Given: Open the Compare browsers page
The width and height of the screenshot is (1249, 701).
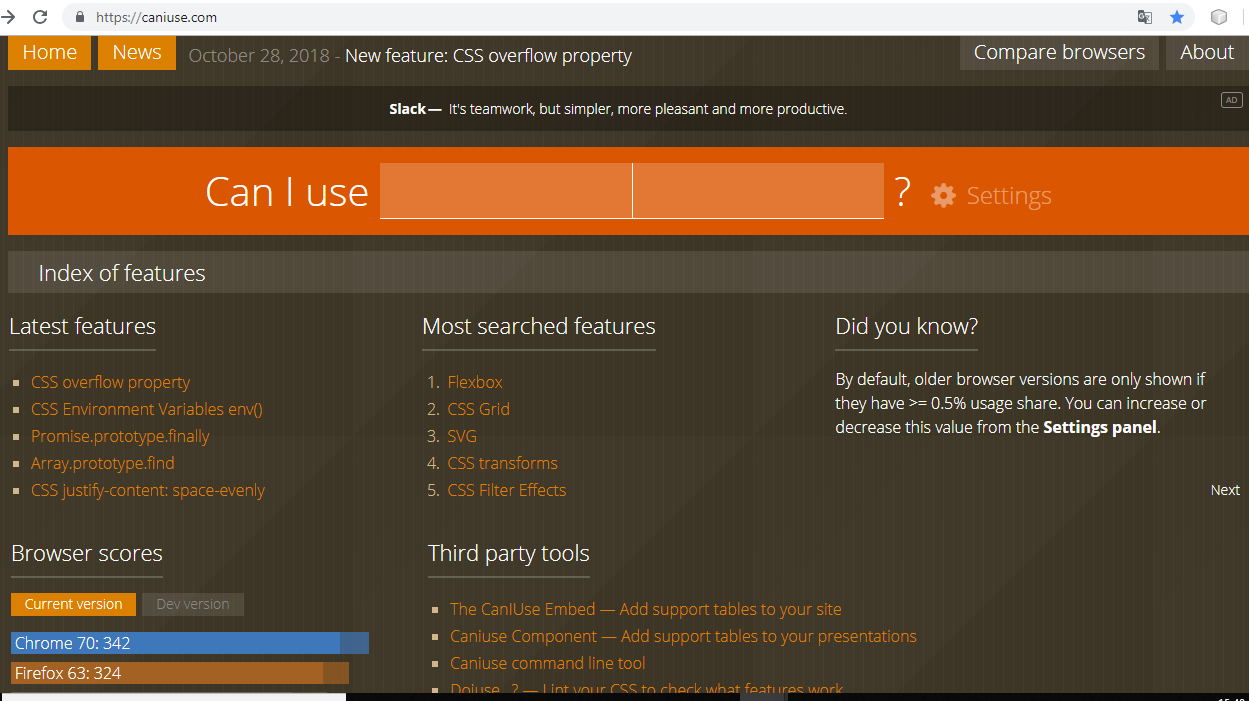Looking at the screenshot, I should [x=1059, y=53].
